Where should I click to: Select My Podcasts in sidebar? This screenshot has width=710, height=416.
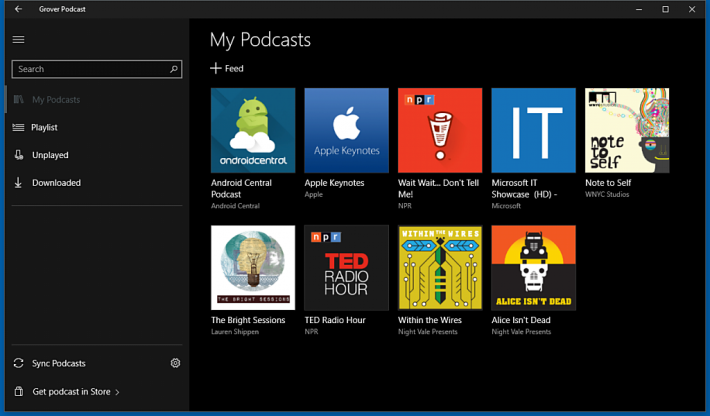pyautogui.click(x=56, y=100)
